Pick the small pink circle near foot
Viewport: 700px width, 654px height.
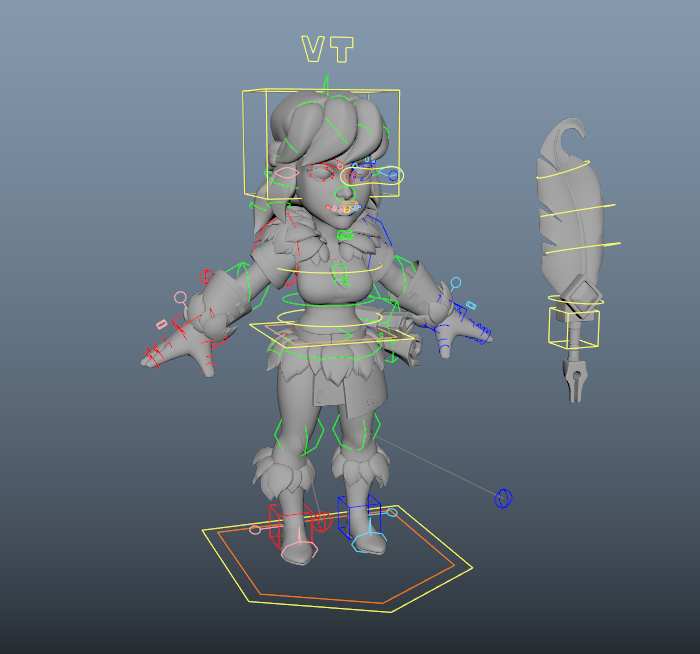[254, 530]
